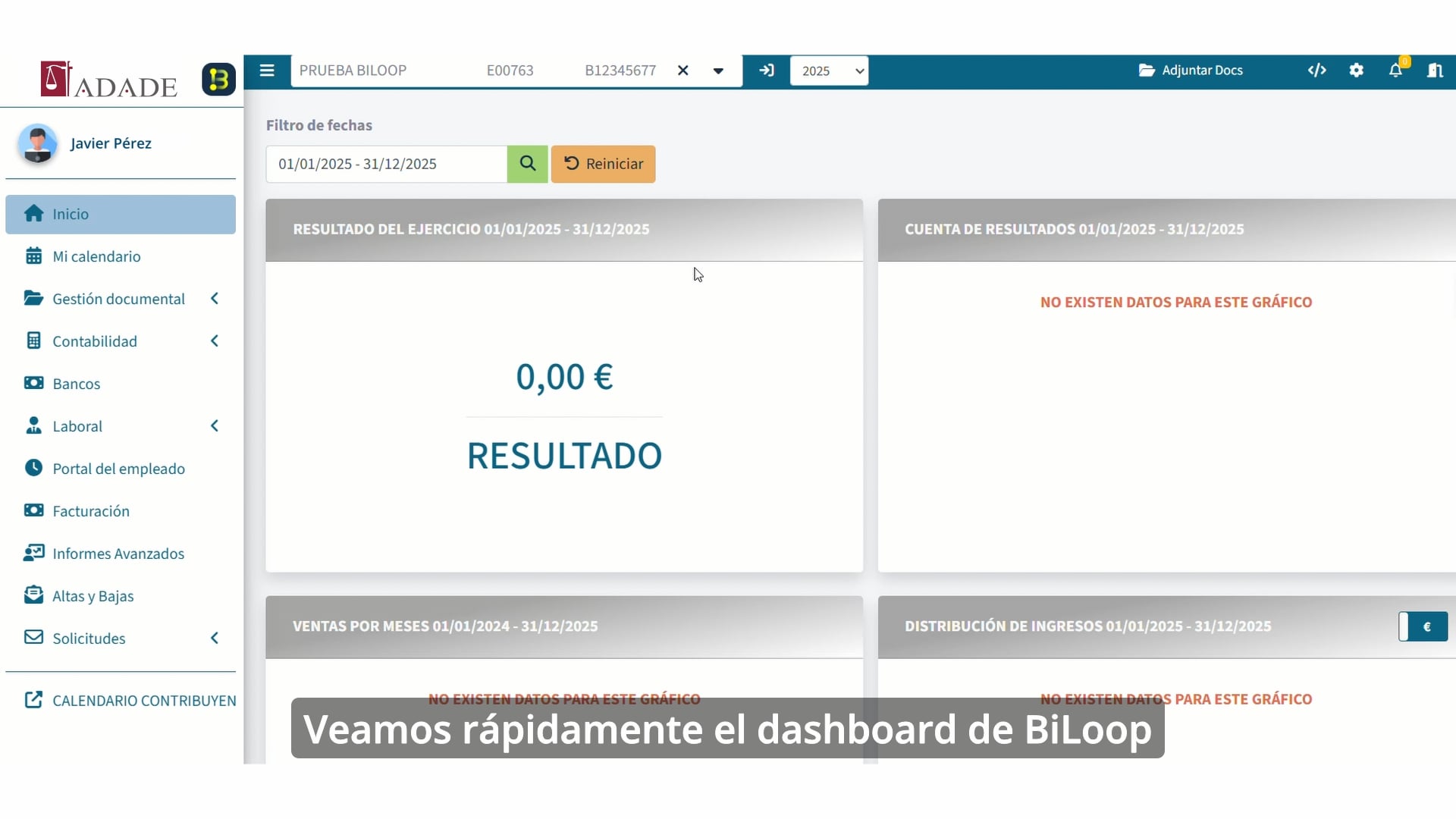This screenshot has width=1456, height=819.
Task: Open the company selector dropdown arrow
Action: point(718,71)
